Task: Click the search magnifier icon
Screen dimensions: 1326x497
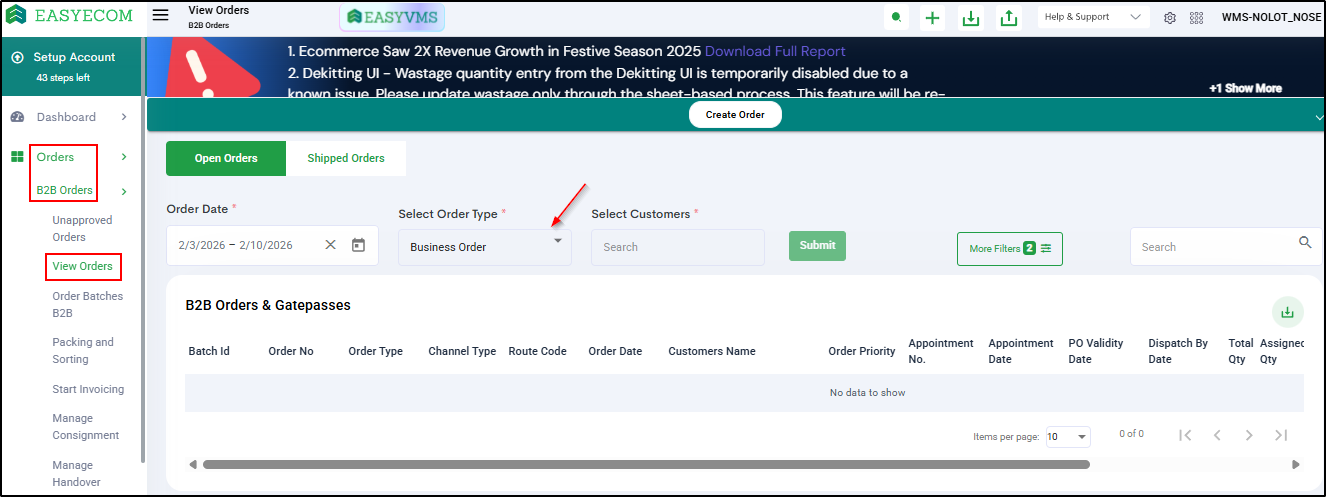Action: click(x=1304, y=243)
